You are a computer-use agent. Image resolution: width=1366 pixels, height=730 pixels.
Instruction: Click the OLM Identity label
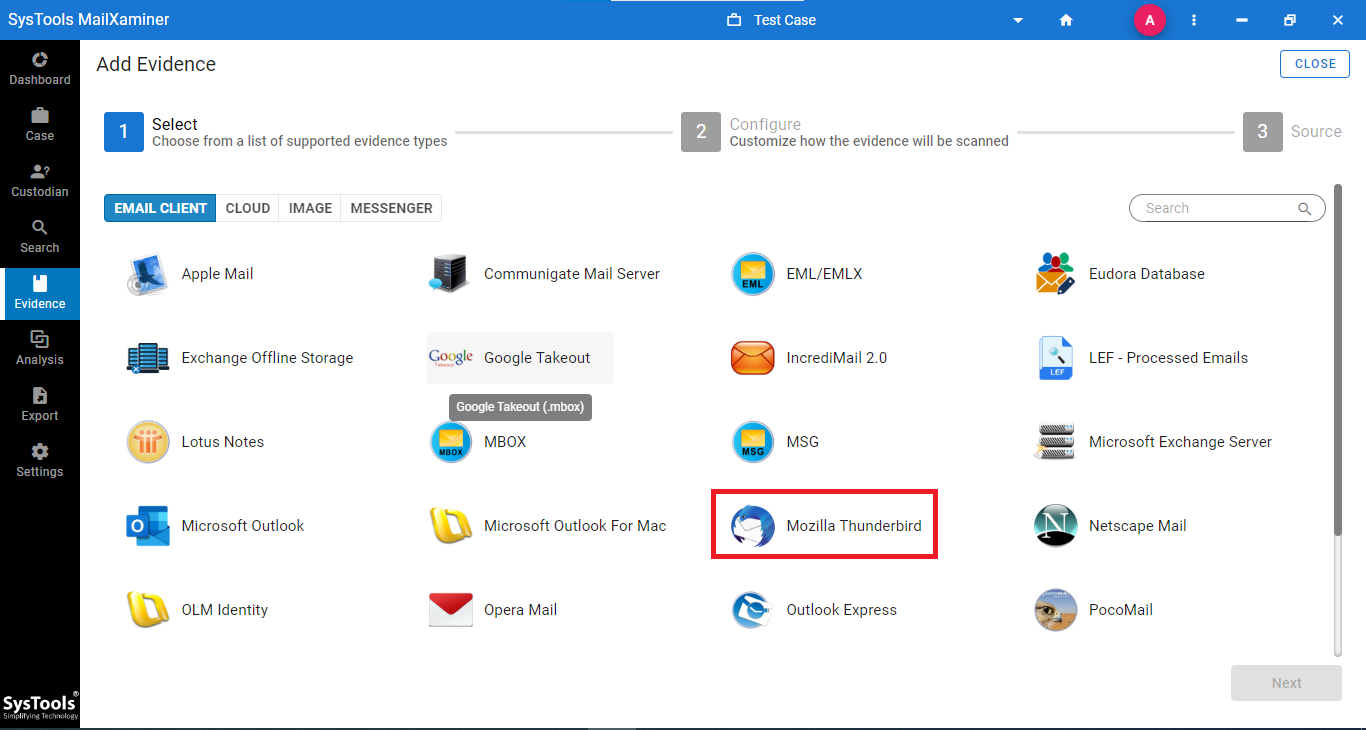(x=225, y=610)
